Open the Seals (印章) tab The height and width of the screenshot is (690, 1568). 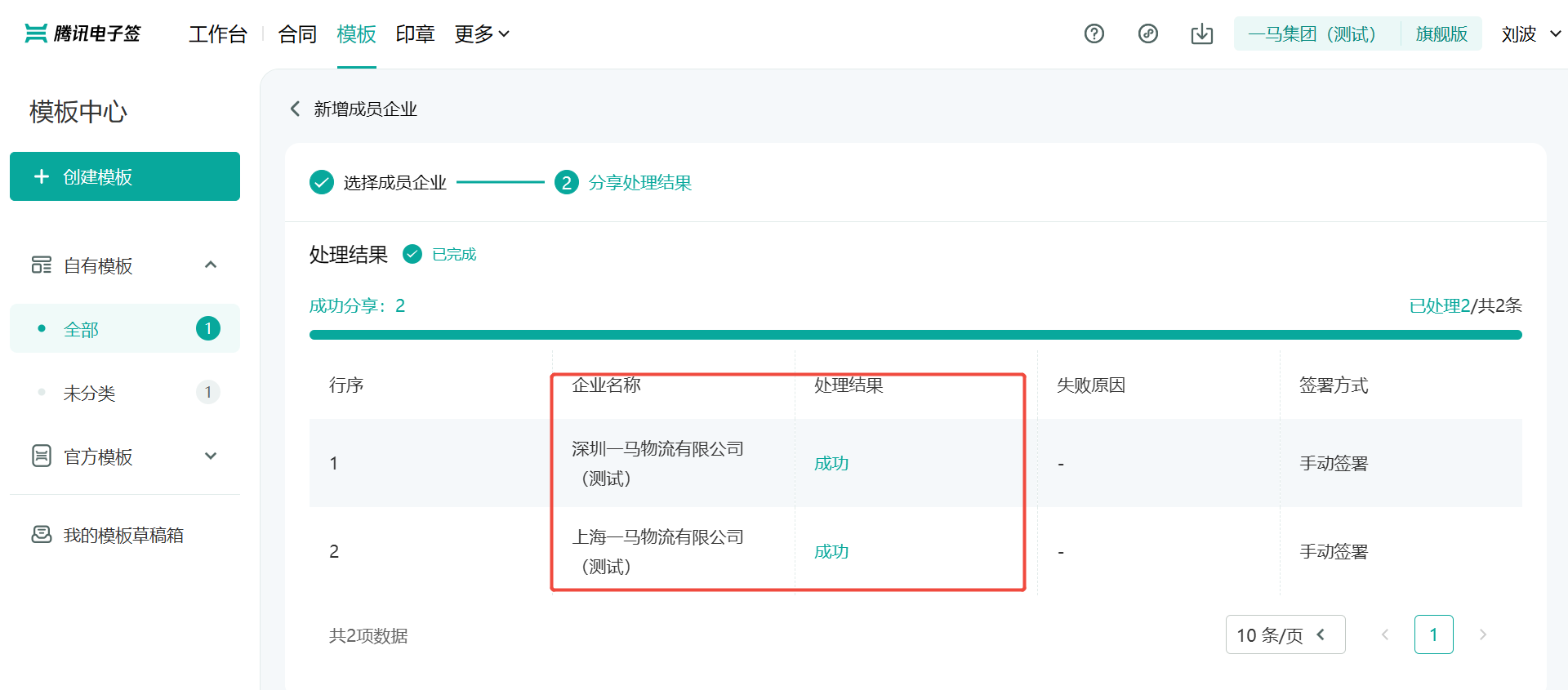coord(415,33)
